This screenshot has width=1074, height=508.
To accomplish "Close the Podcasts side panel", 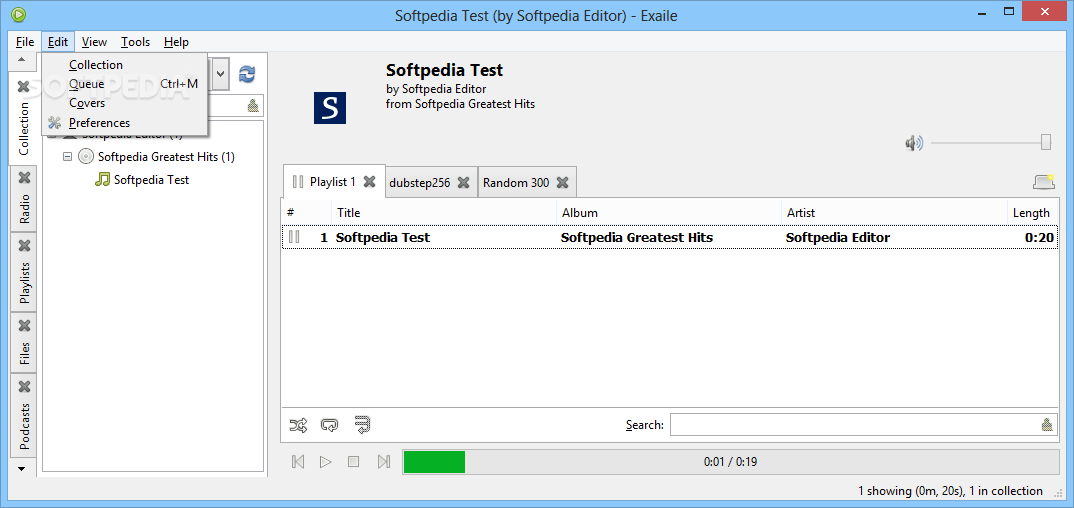I will pyautogui.click(x=25, y=387).
